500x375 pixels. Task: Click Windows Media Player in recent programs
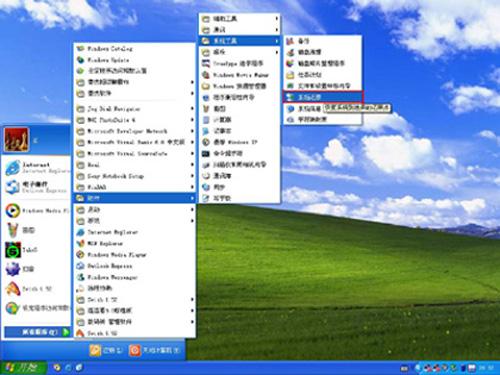point(37,210)
